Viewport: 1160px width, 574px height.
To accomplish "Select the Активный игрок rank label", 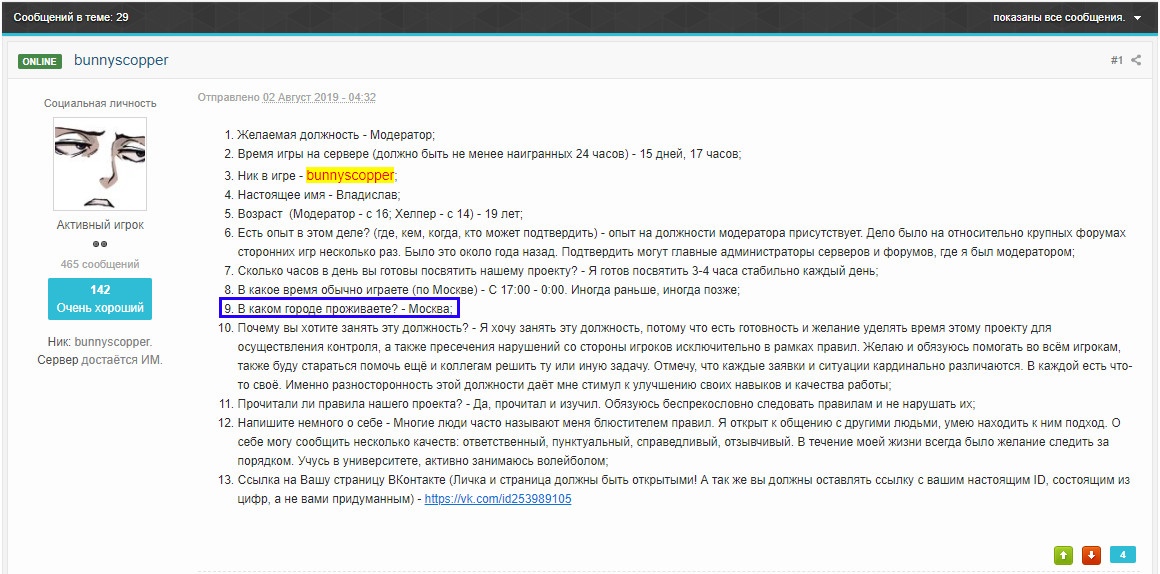I will pyautogui.click(x=100, y=225).
